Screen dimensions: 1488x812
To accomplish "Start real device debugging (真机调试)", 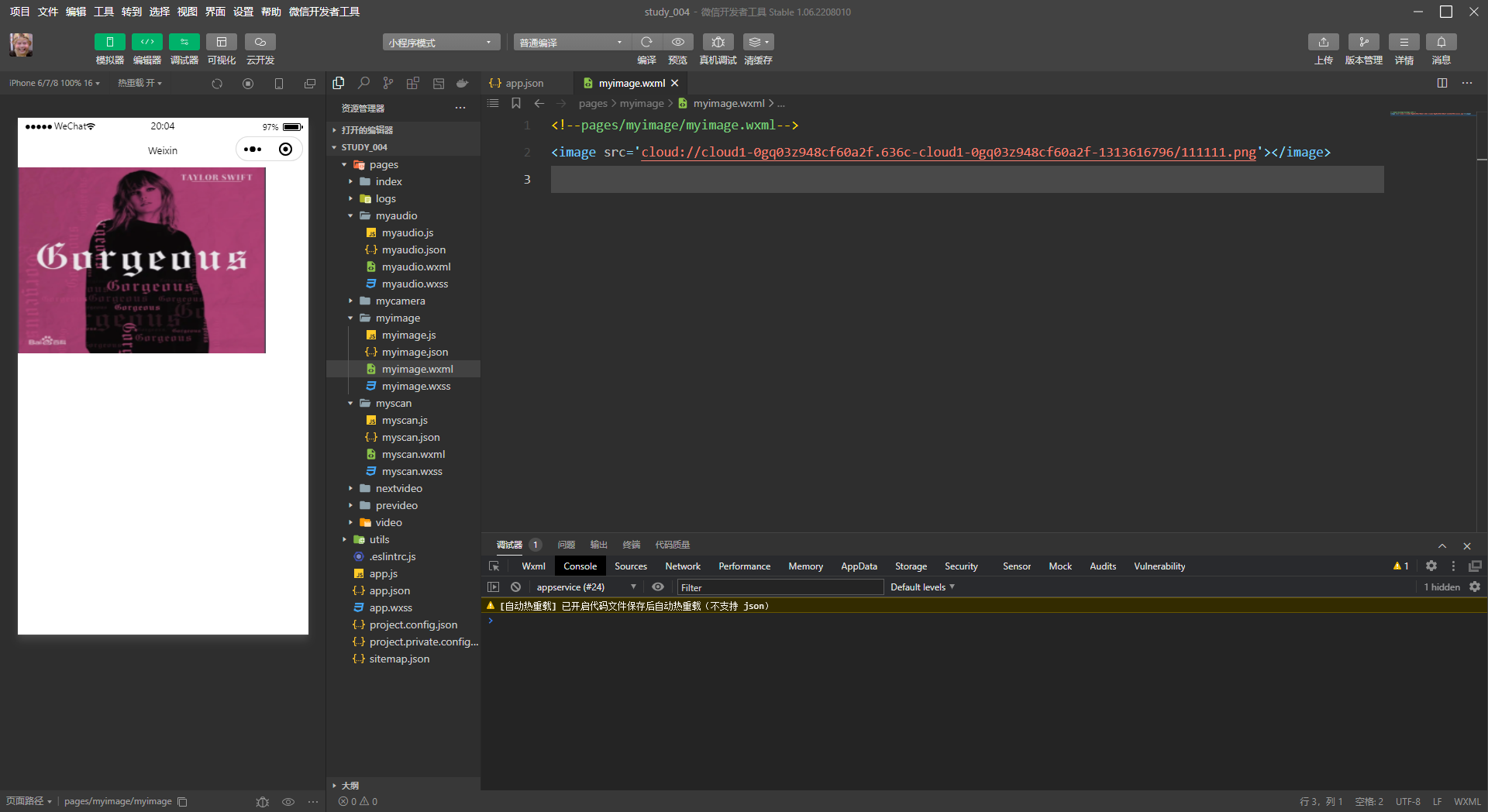I will [x=718, y=42].
